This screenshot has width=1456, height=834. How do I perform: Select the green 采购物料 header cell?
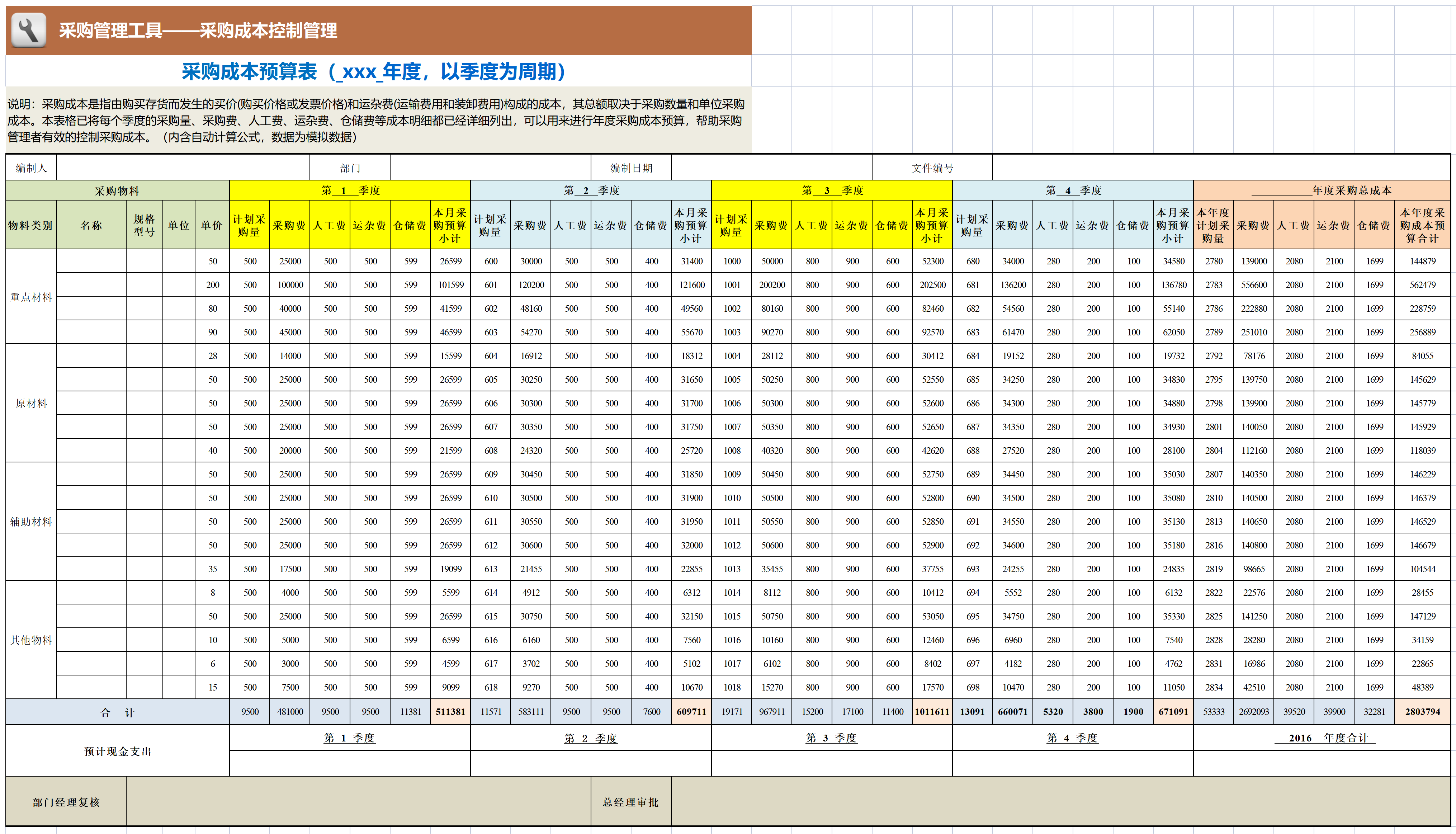click(117, 190)
